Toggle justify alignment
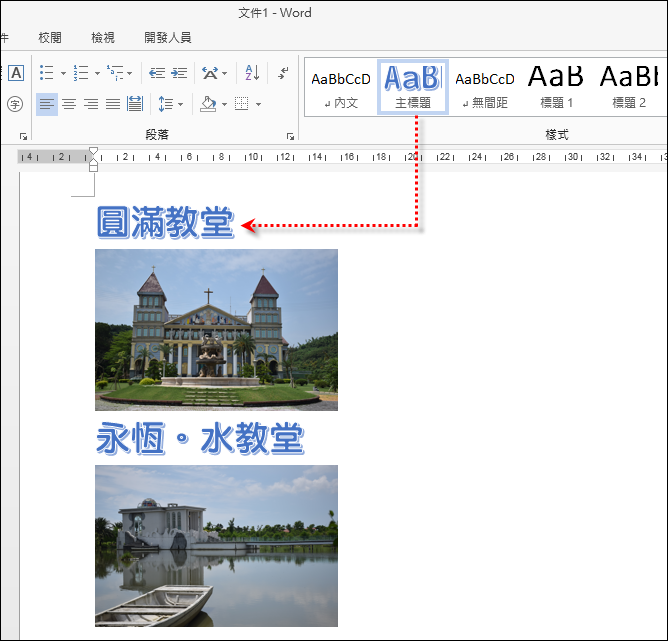This screenshot has width=668, height=641. [113, 104]
